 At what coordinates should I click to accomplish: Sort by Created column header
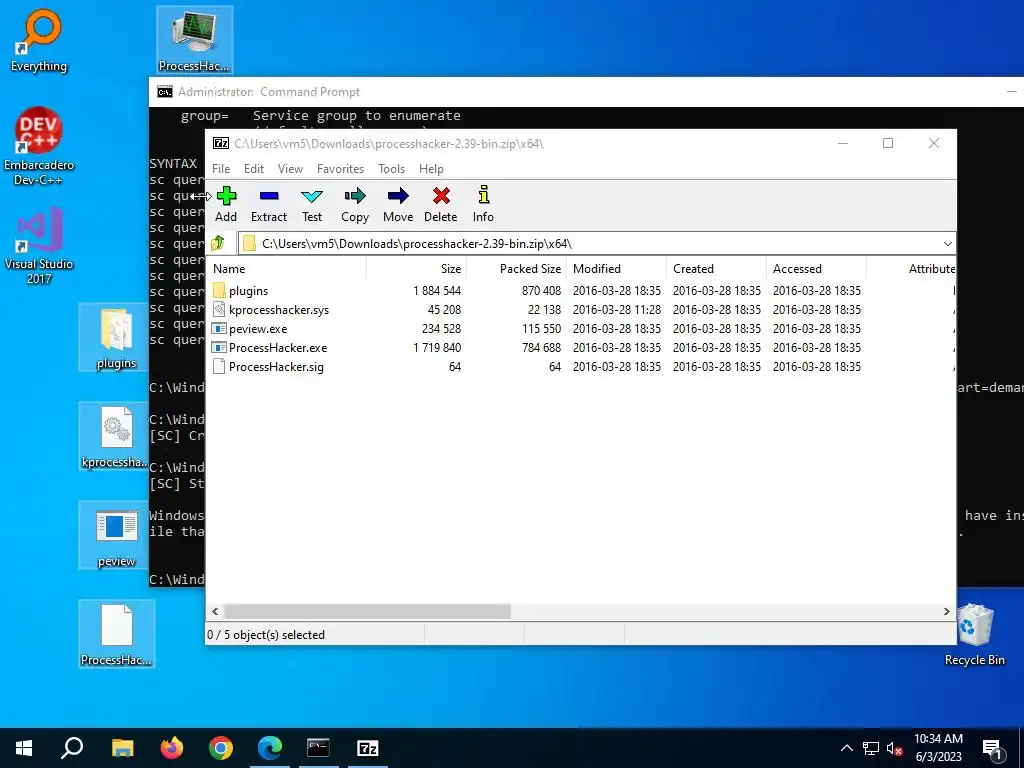pos(716,268)
